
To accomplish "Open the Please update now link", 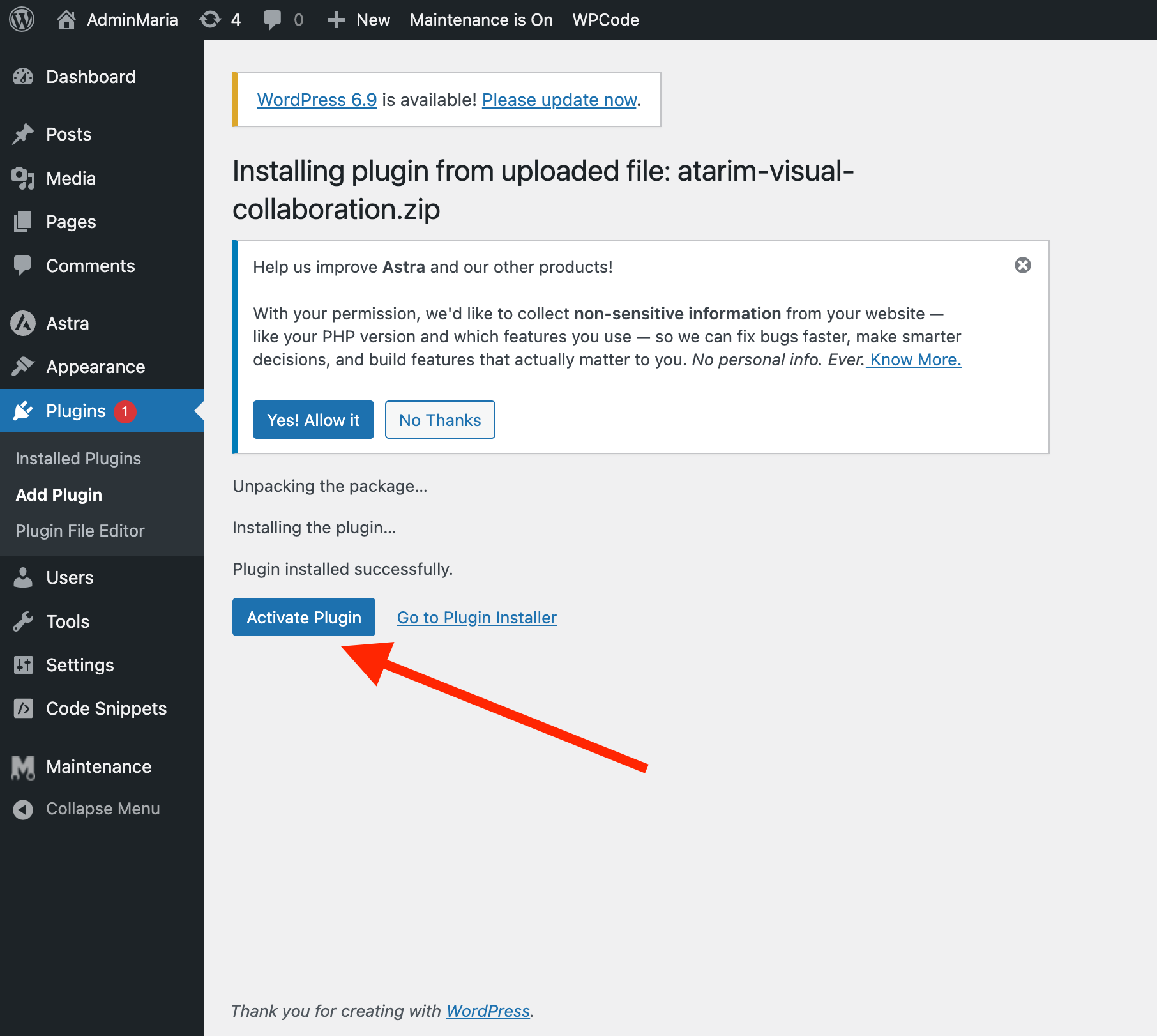I will pyautogui.click(x=558, y=100).
